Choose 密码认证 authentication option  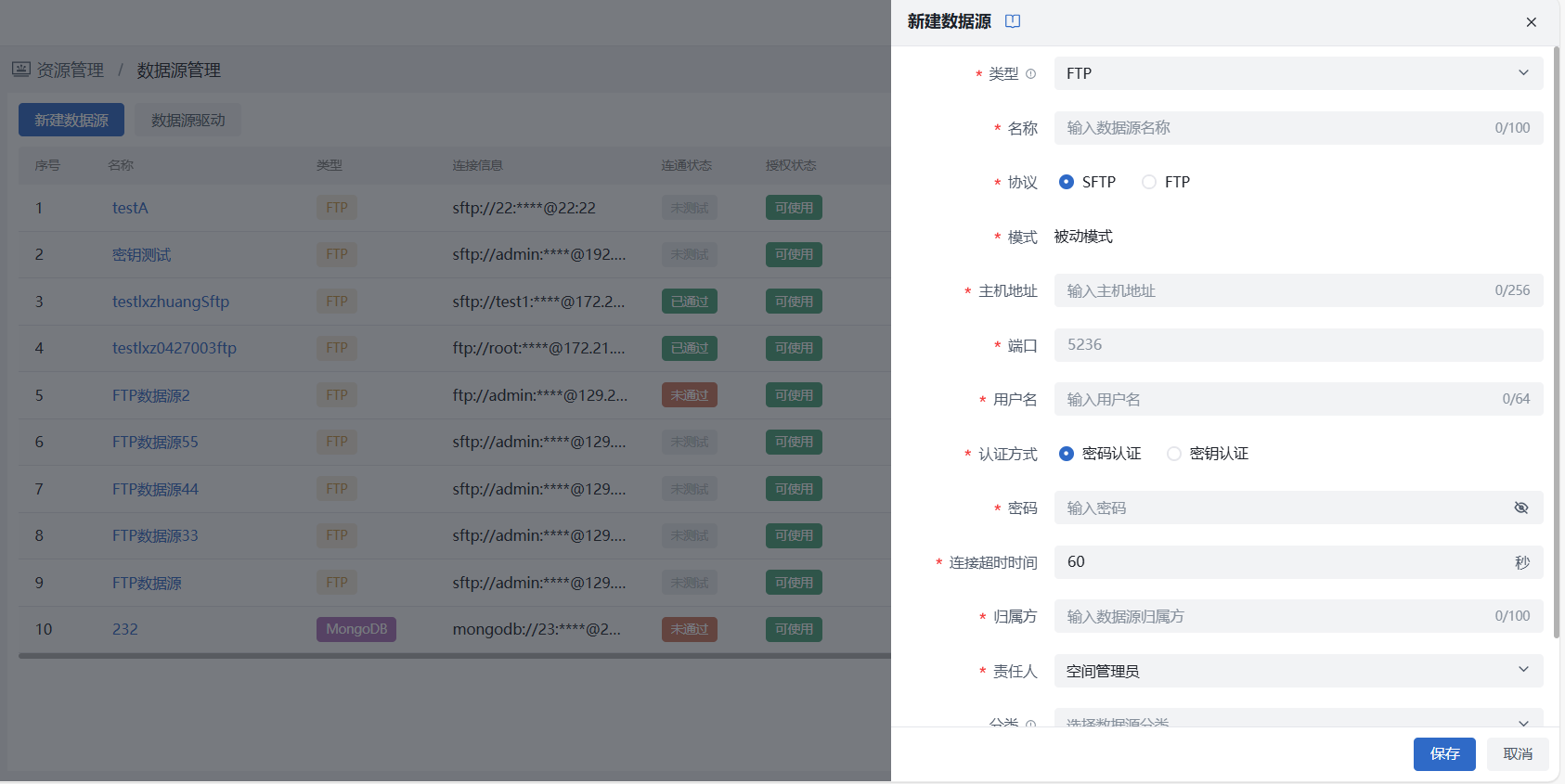(1067, 454)
